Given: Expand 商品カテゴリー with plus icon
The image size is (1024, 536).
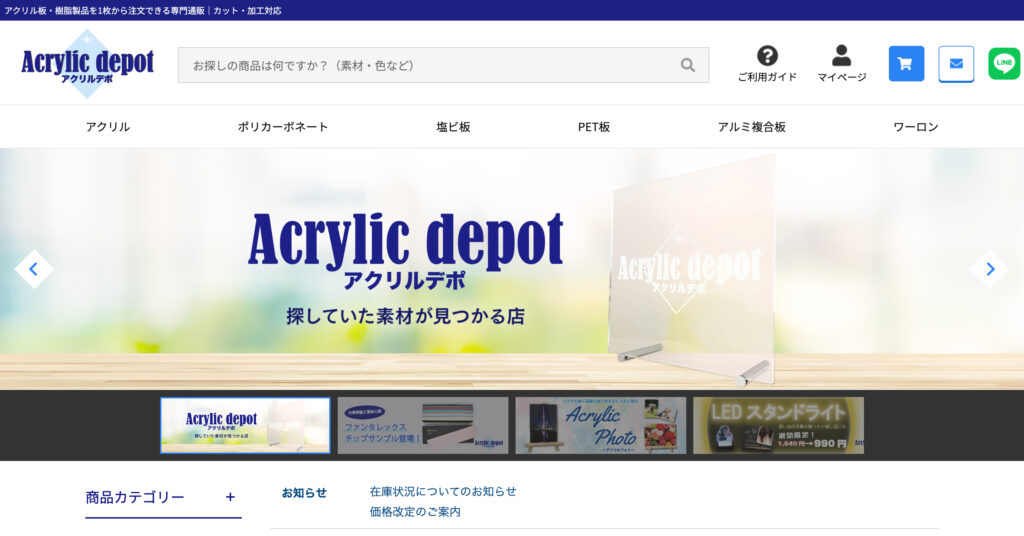Looking at the screenshot, I should (x=230, y=497).
